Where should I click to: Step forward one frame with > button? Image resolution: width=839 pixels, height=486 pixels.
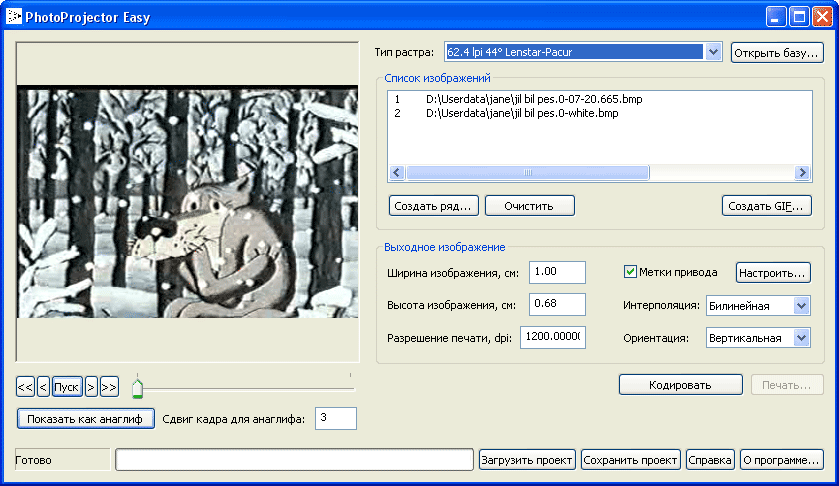[91, 387]
